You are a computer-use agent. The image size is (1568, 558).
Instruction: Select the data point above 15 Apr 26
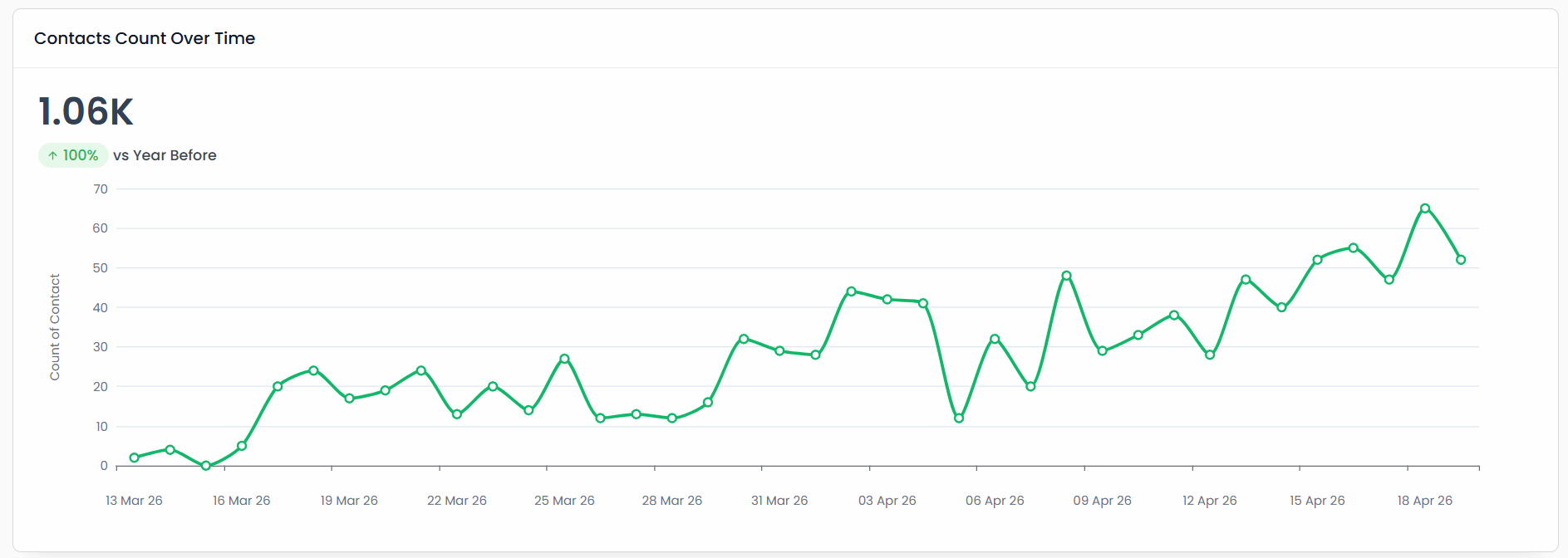(x=1317, y=260)
